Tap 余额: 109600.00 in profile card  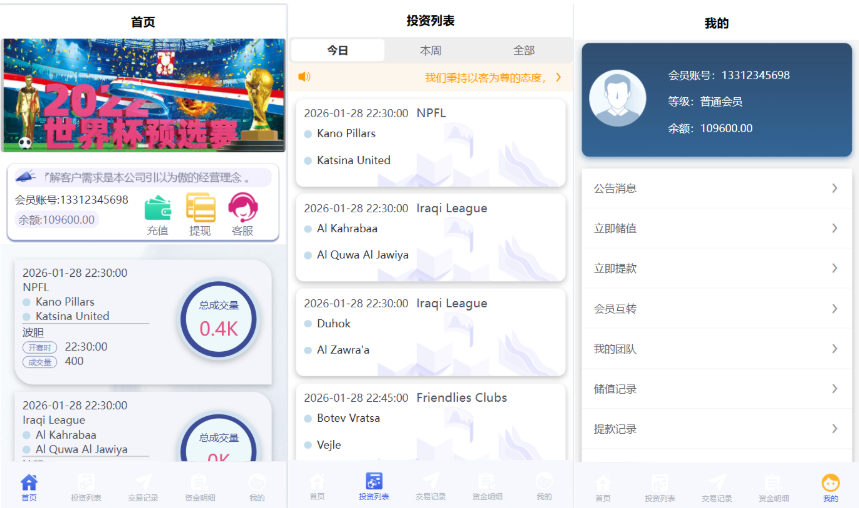[x=710, y=128]
